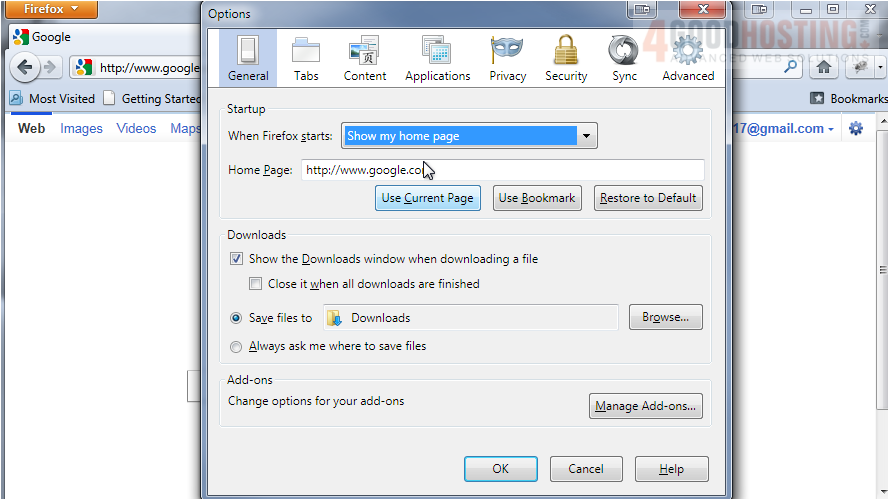This screenshot has width=889, height=500.
Task: Open the orange Firefox menu button
Action: 49,9
